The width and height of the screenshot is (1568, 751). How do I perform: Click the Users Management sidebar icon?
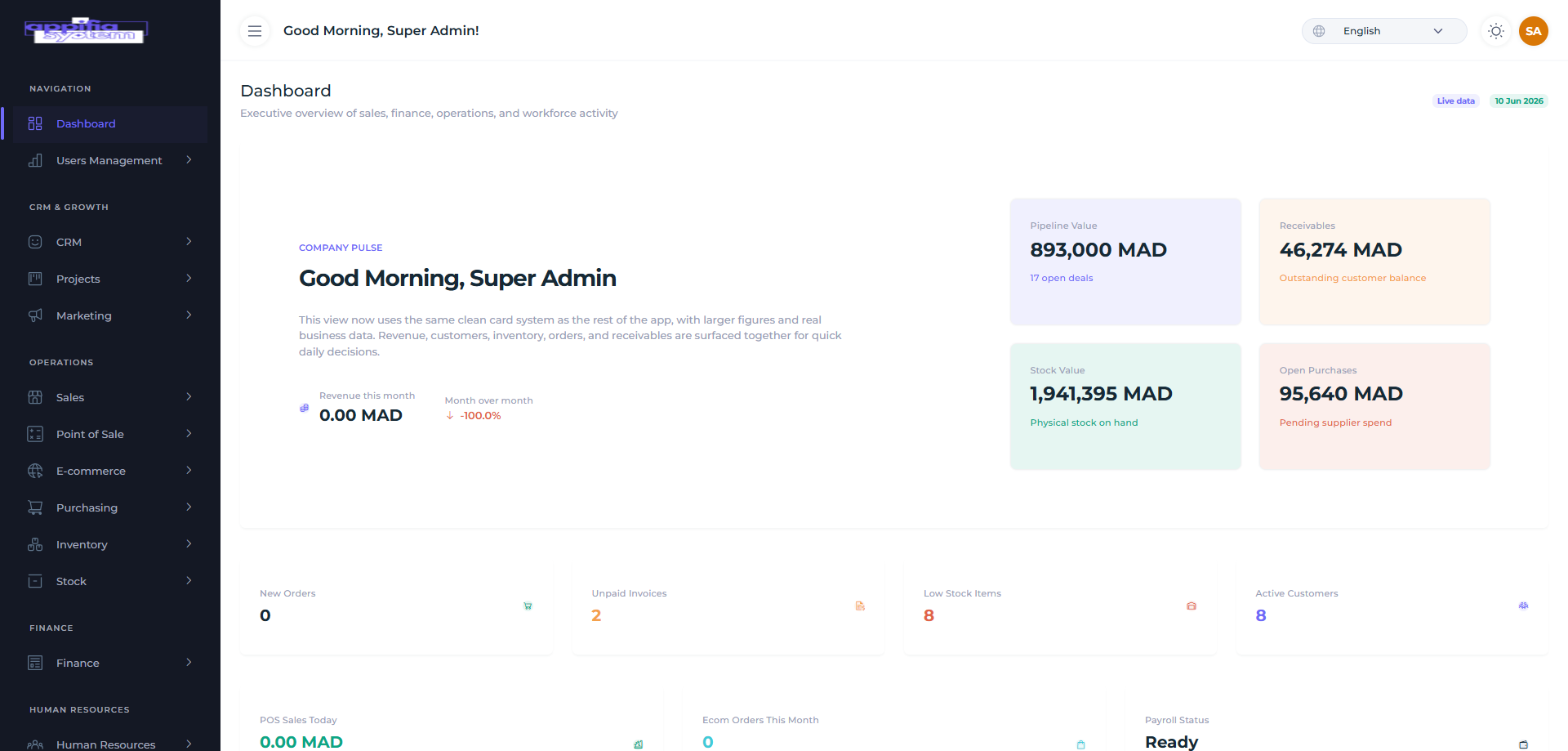pyautogui.click(x=35, y=160)
